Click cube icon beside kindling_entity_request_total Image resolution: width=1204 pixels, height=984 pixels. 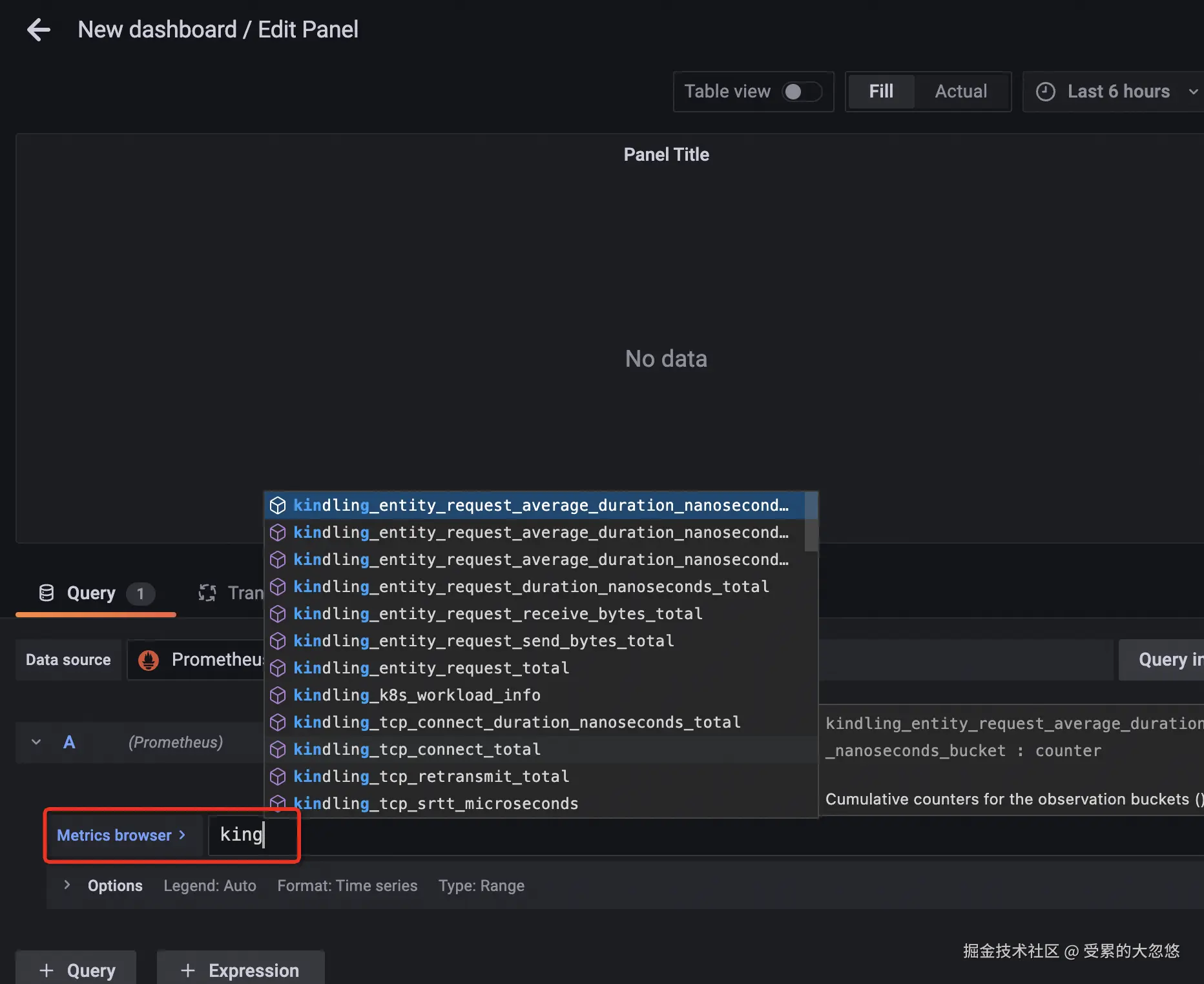pos(278,668)
